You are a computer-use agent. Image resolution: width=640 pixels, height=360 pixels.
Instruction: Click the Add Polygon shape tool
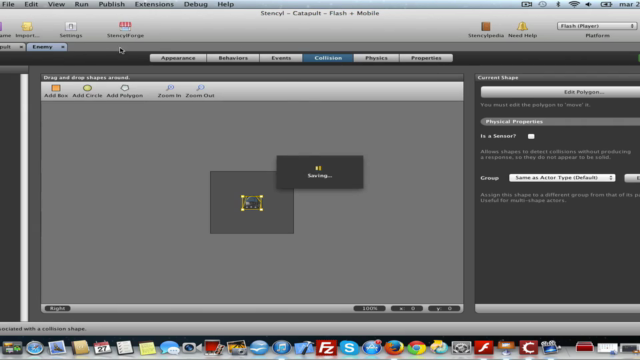(x=124, y=91)
